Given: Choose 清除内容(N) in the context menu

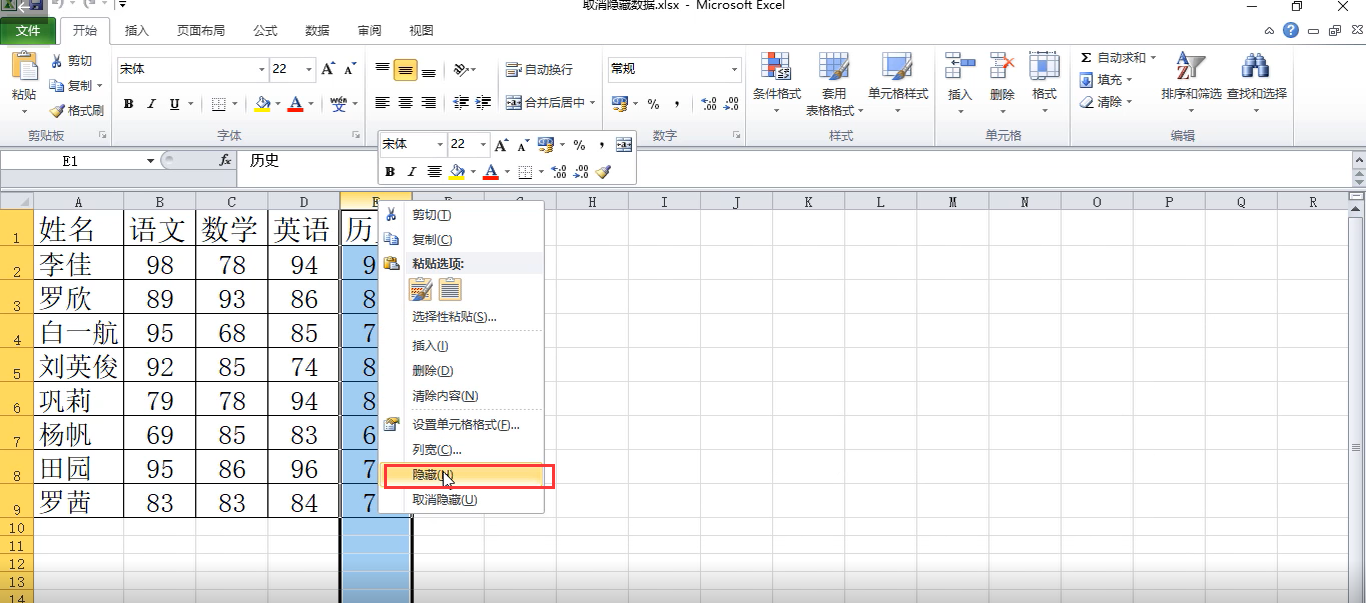Looking at the screenshot, I should click(461, 396).
